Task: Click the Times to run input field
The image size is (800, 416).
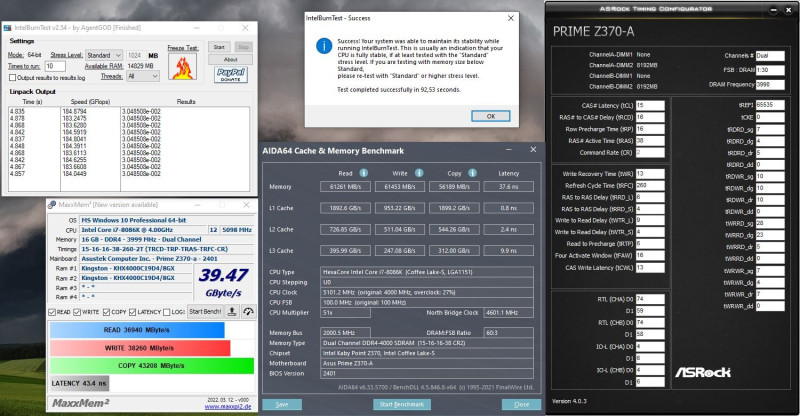Action: [55, 66]
